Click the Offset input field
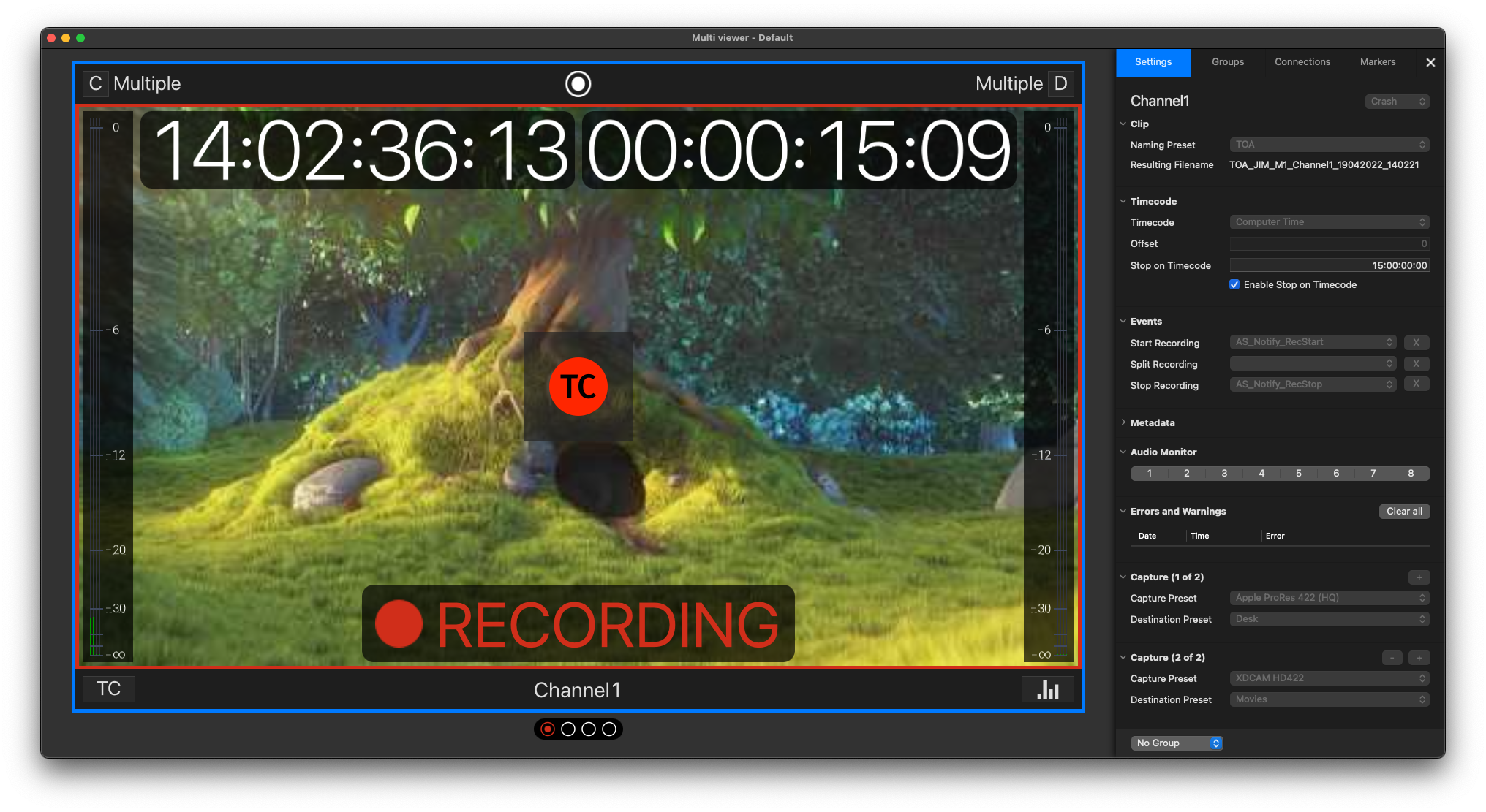The width and height of the screenshot is (1486, 812). pos(1329,243)
